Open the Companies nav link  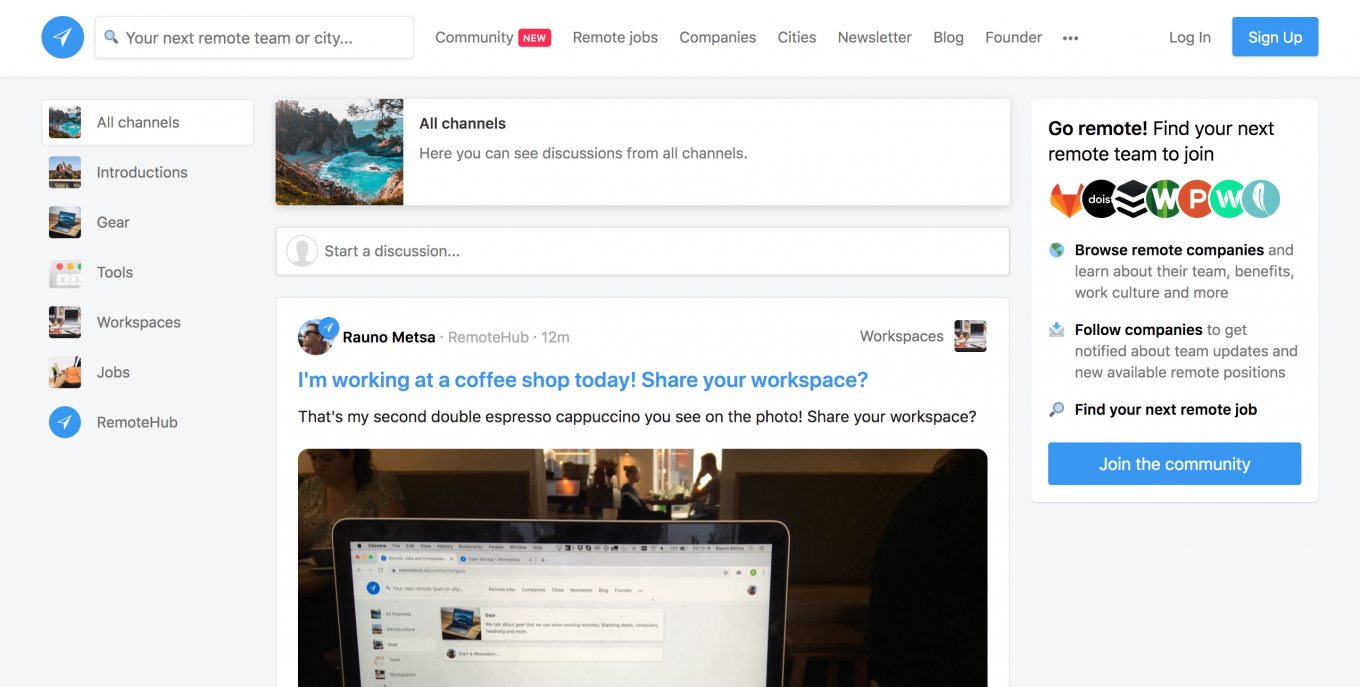coord(717,38)
